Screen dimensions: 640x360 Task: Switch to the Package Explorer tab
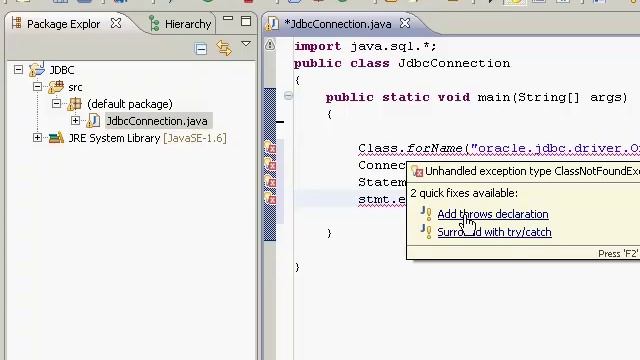[63, 24]
